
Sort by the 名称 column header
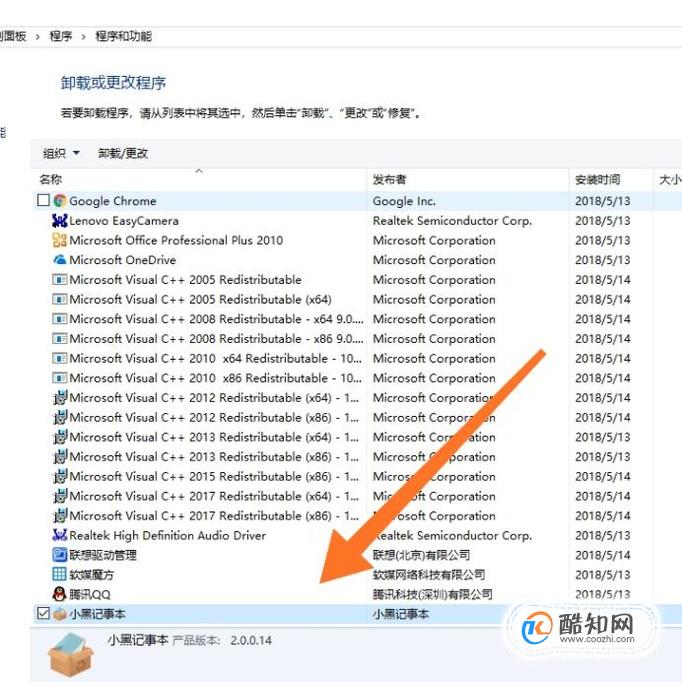(200, 179)
